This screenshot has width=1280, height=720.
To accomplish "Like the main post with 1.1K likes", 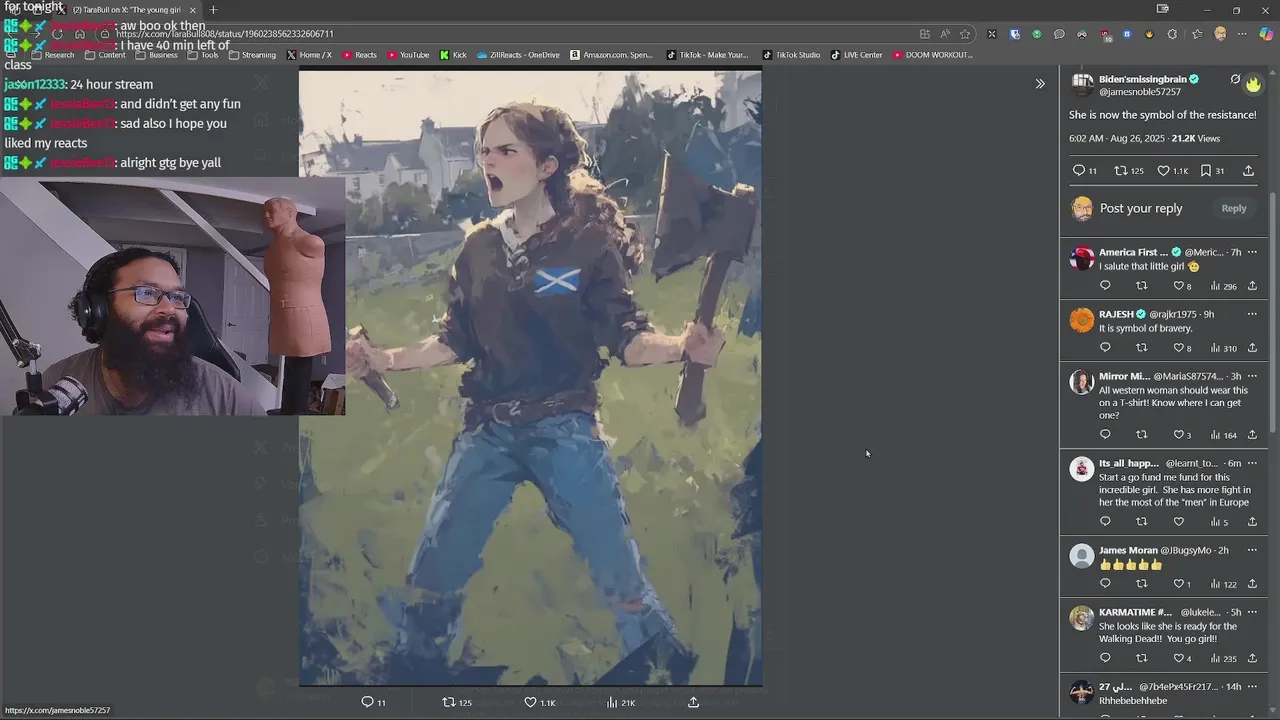I will [1173, 171].
